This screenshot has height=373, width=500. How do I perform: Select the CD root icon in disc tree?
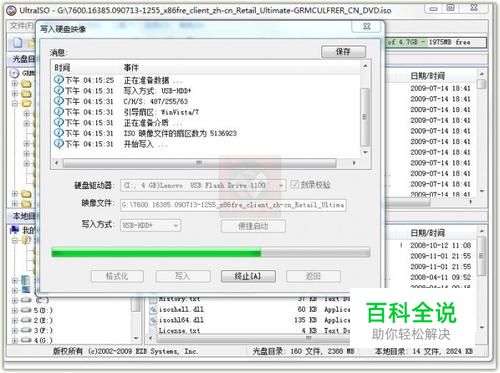pyautogui.click(x=14, y=73)
